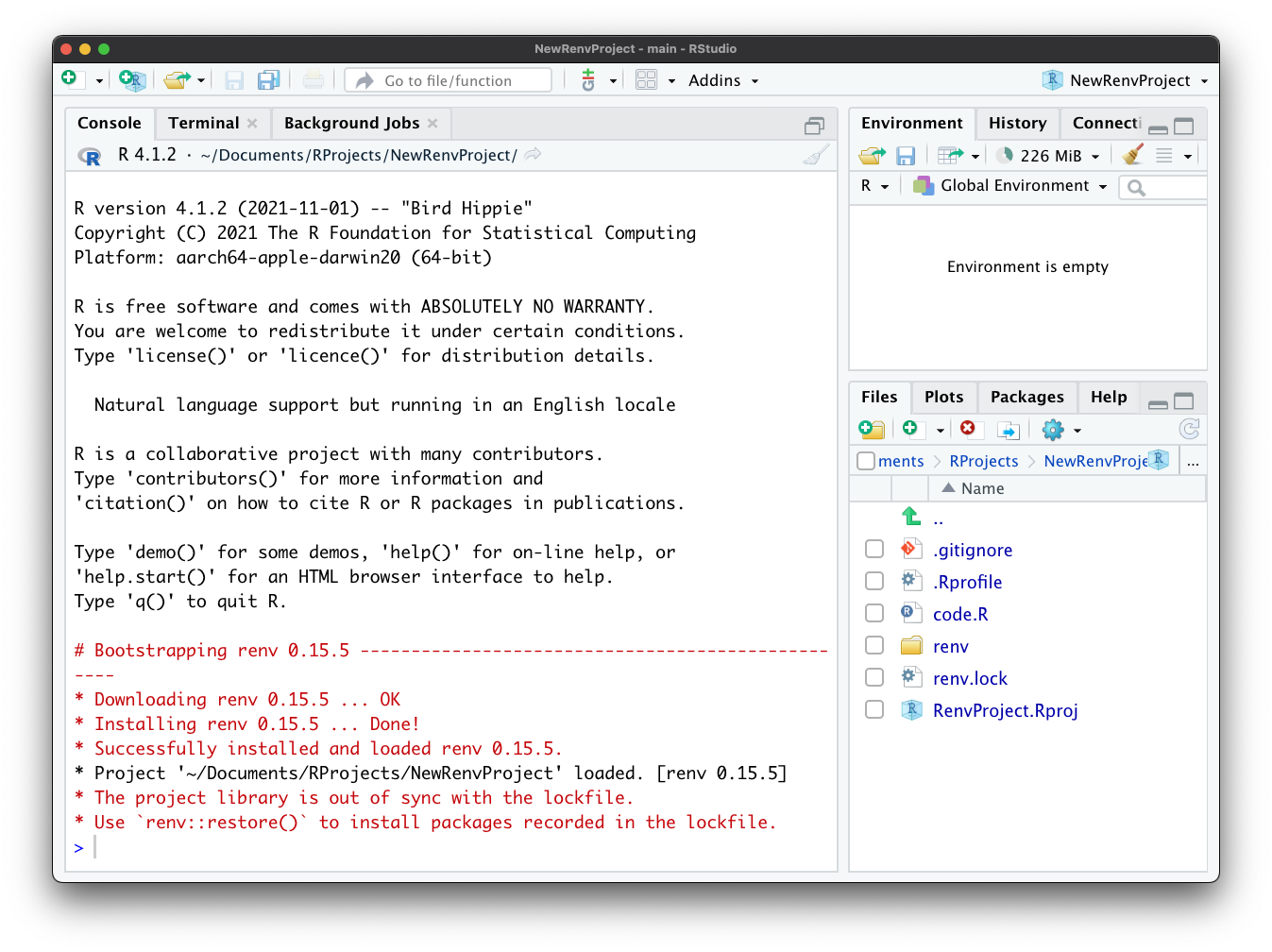This screenshot has width=1272, height=952.
Task: Clear the console with the broom icon
Action: [817, 155]
